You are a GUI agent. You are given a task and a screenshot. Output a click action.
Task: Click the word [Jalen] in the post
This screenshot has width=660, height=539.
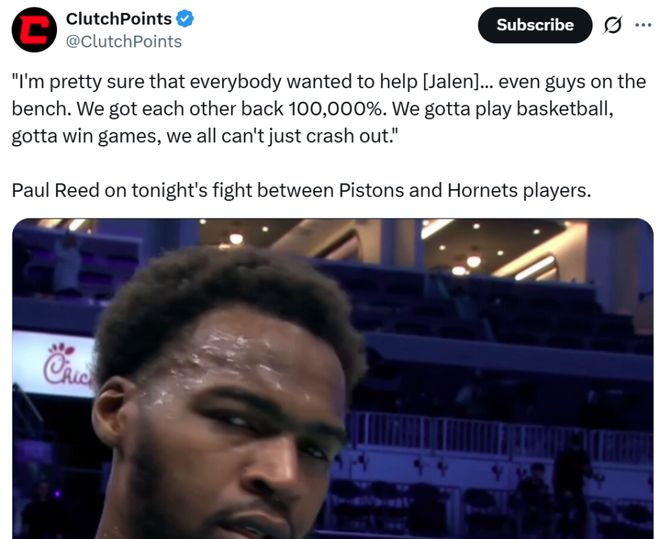coord(450,82)
